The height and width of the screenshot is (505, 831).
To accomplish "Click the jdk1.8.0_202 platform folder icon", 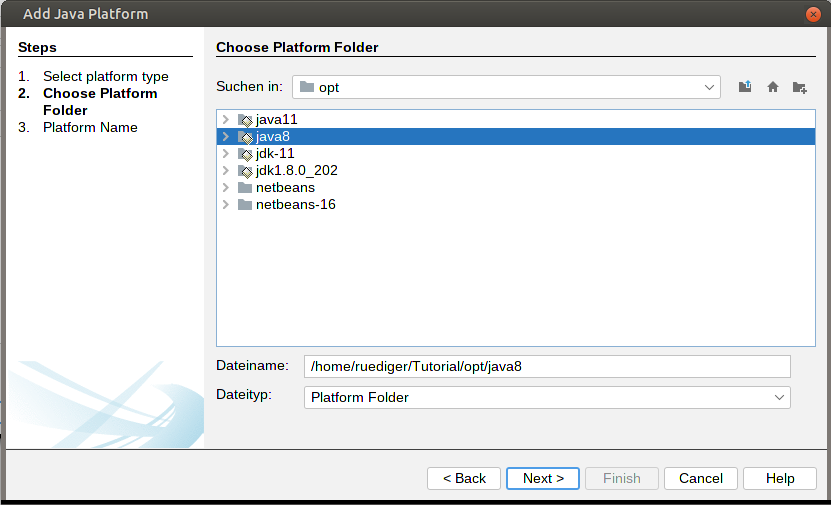I will (x=245, y=171).
